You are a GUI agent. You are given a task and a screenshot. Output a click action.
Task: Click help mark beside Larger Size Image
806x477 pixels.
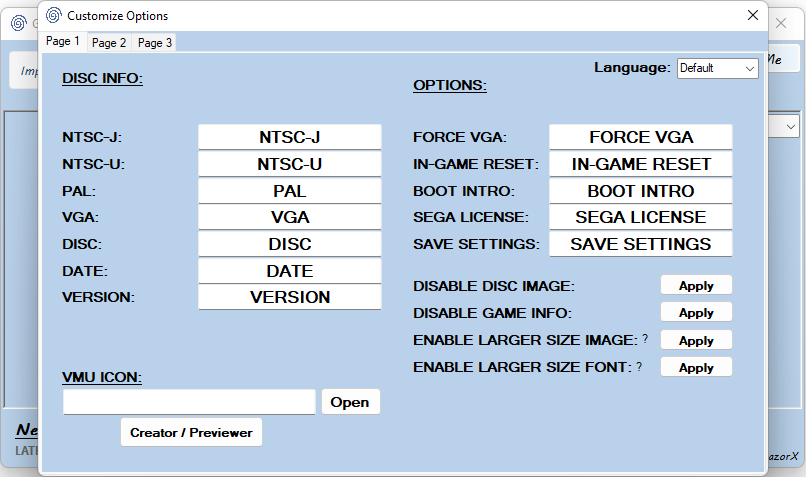click(x=645, y=339)
